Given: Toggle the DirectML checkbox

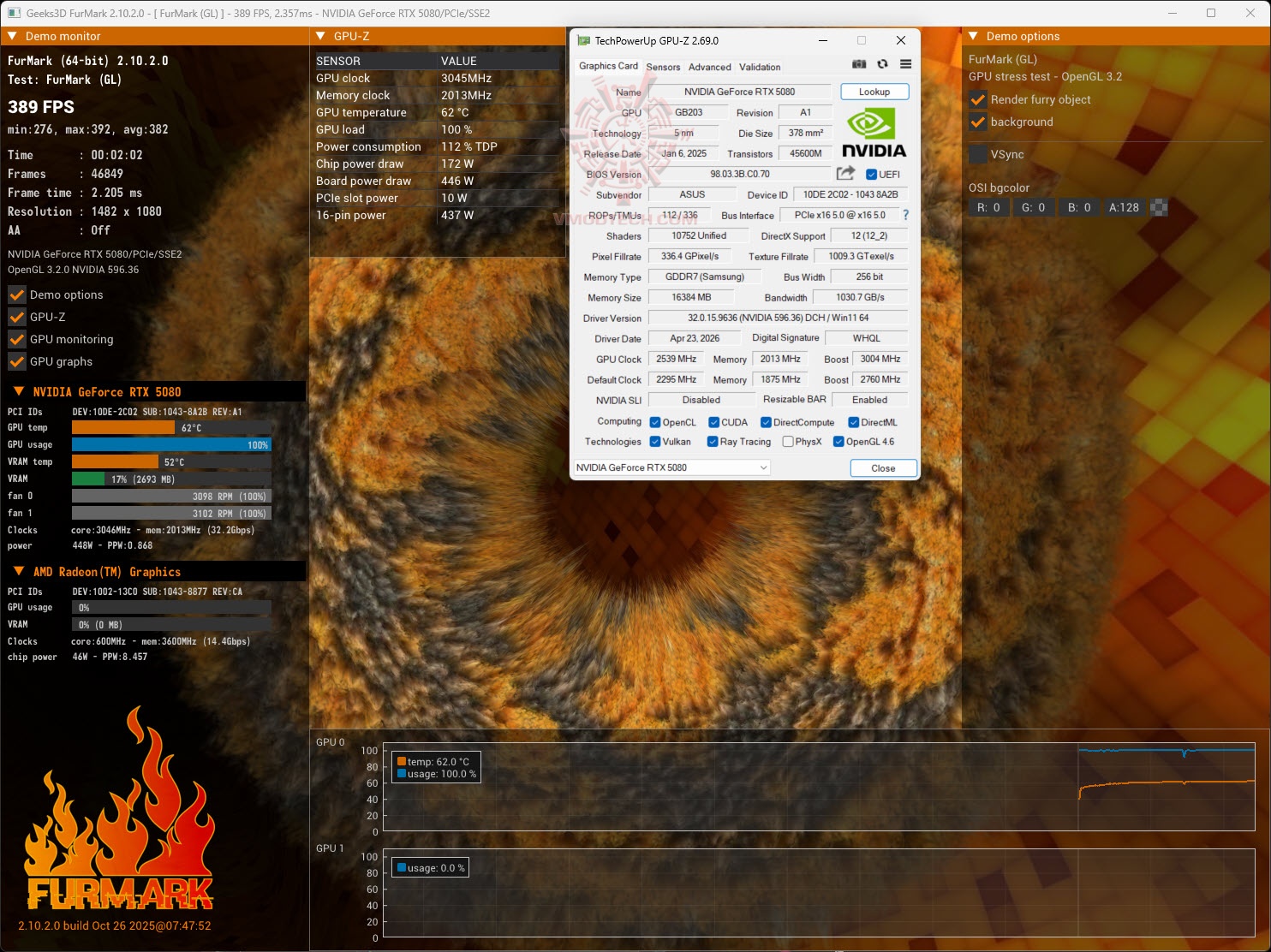Looking at the screenshot, I should tap(854, 422).
